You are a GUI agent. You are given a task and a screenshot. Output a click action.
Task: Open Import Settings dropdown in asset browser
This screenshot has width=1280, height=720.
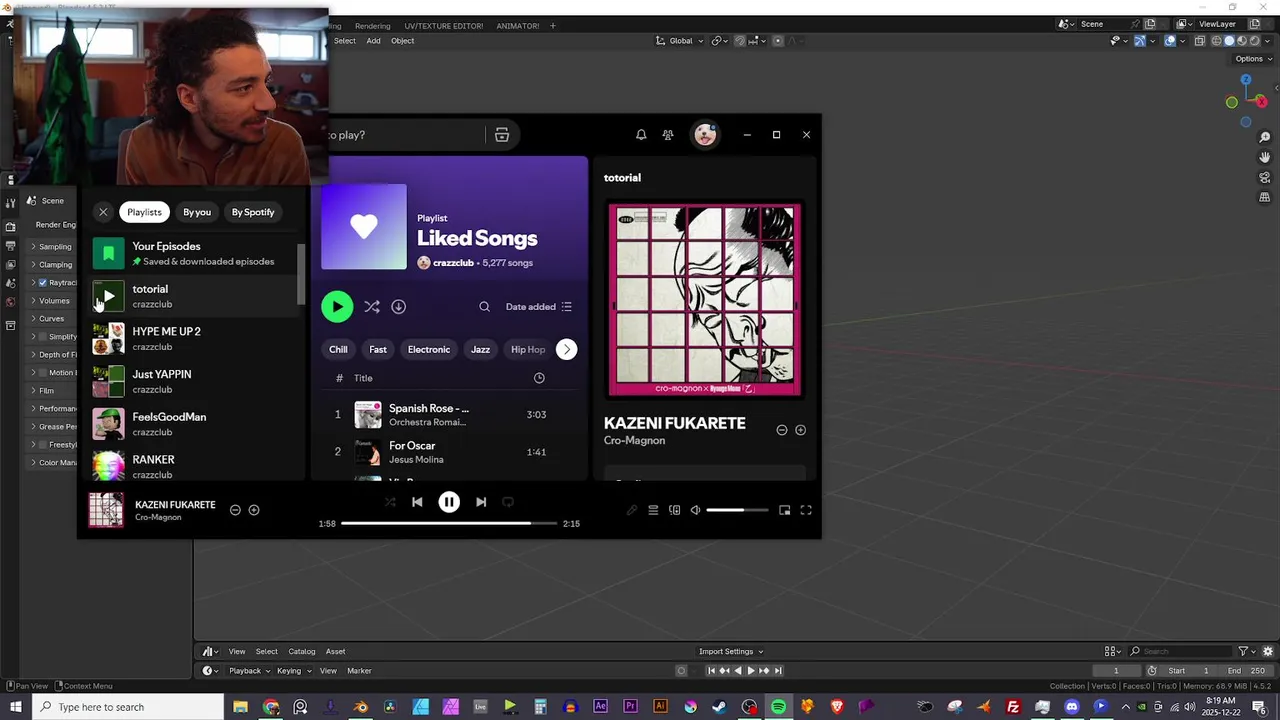730,652
